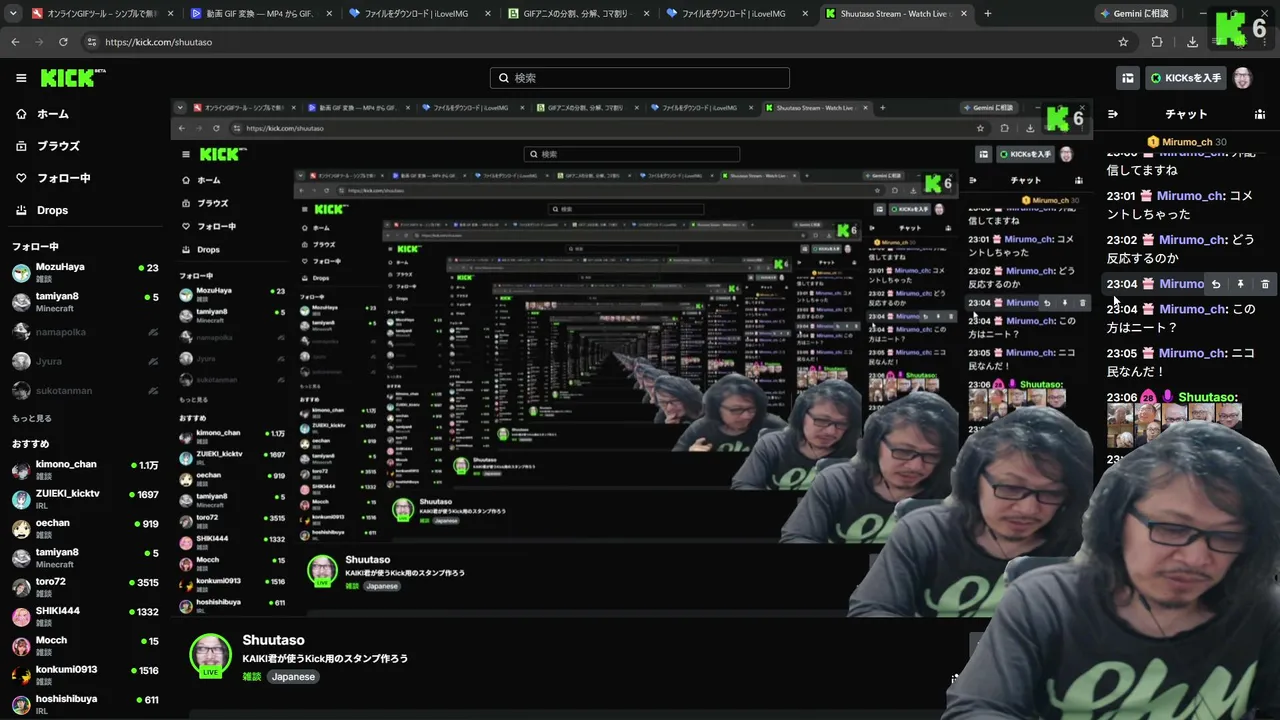1280x720 pixels.
Task: Click Mirumo_ch on the コメントしちゃった message
Action: (1192, 196)
